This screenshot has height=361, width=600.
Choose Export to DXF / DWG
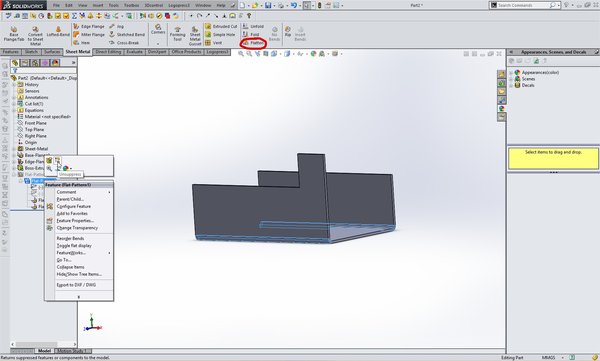pyautogui.click(x=76, y=285)
